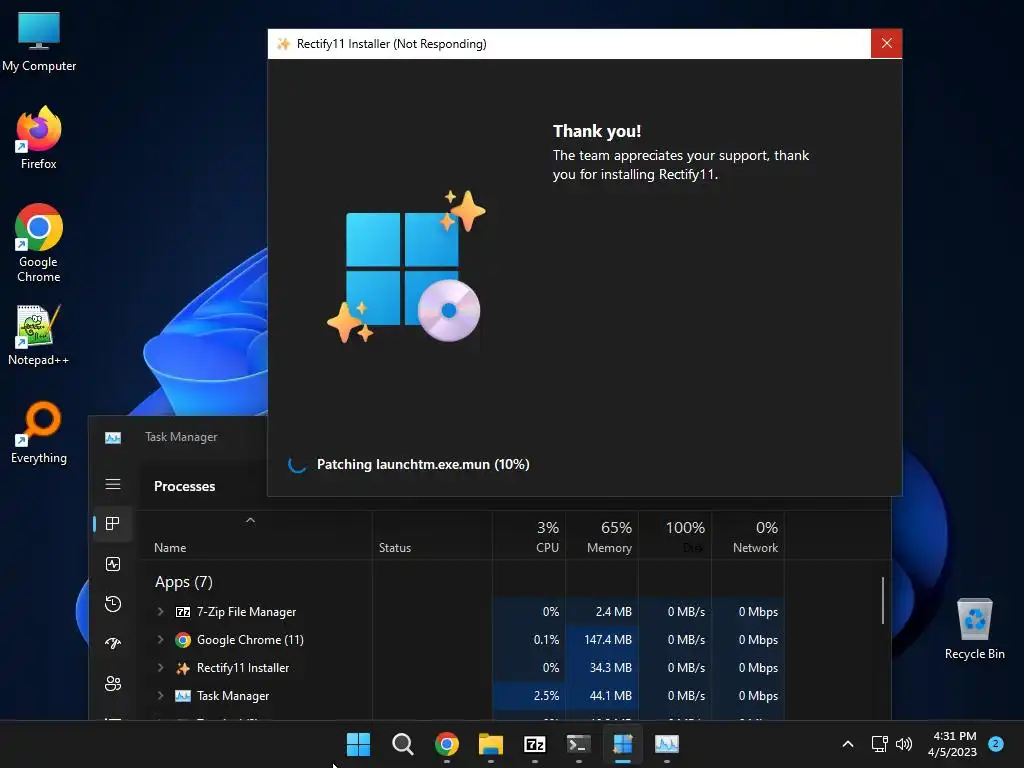Open the network tray icon
This screenshot has width=1024, height=768.
click(x=880, y=744)
